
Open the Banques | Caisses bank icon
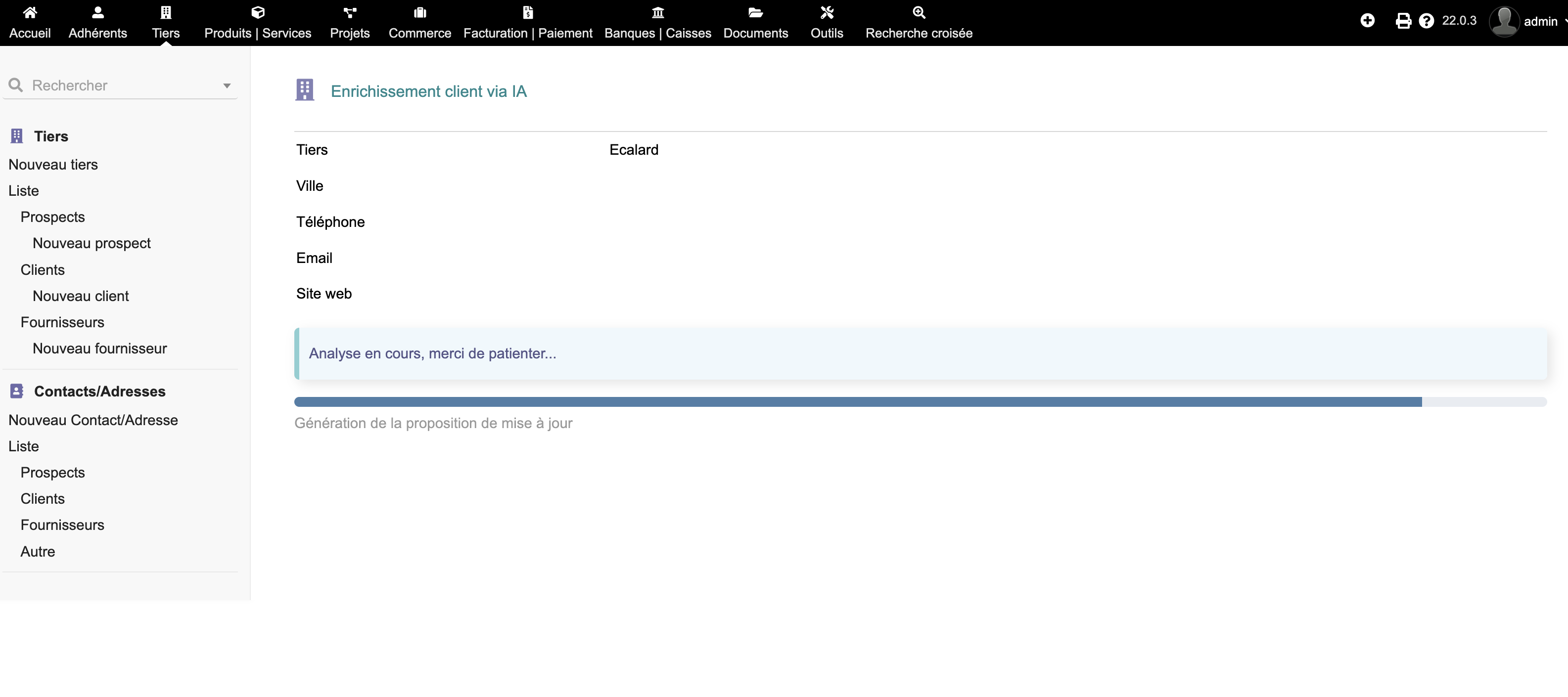click(657, 12)
